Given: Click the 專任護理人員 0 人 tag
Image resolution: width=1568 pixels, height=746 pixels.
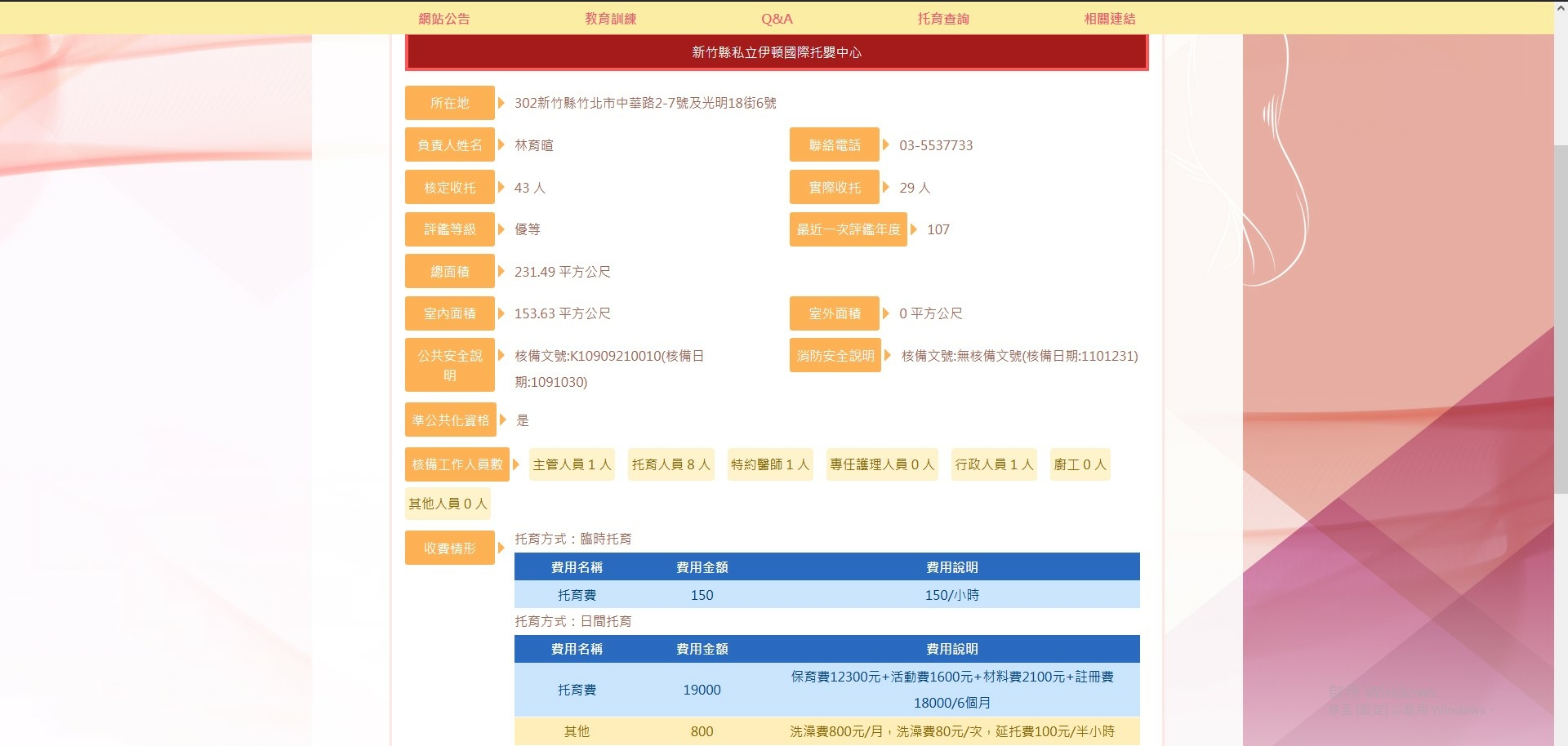Looking at the screenshot, I should pyautogui.click(x=882, y=464).
